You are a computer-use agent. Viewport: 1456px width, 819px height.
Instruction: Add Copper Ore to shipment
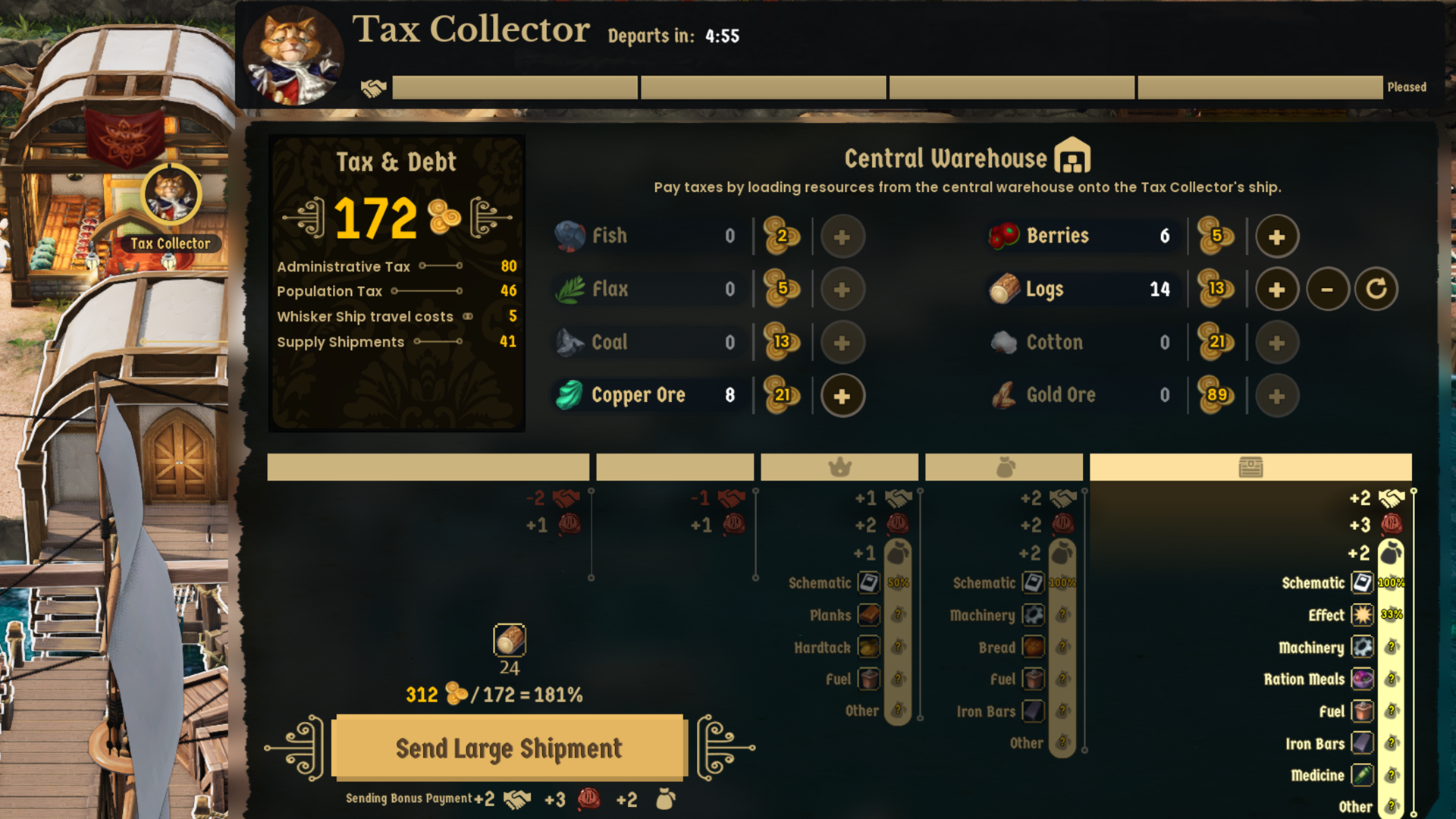coord(842,396)
